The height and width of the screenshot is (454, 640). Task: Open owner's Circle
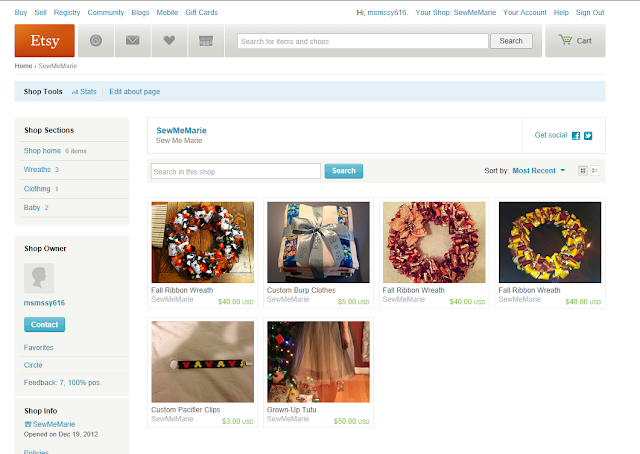pos(33,365)
